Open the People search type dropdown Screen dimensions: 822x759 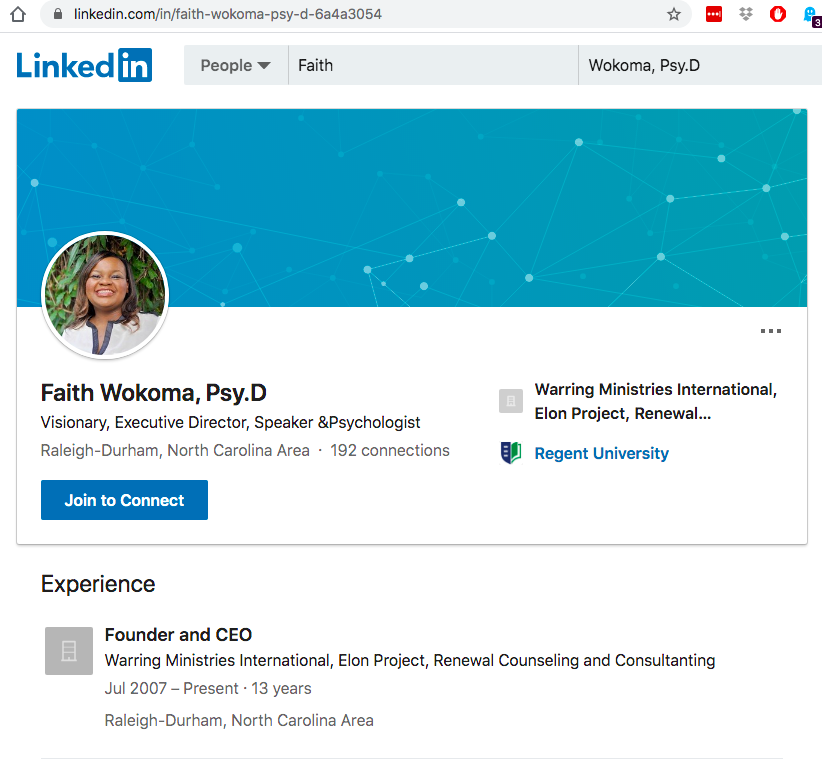tap(236, 65)
